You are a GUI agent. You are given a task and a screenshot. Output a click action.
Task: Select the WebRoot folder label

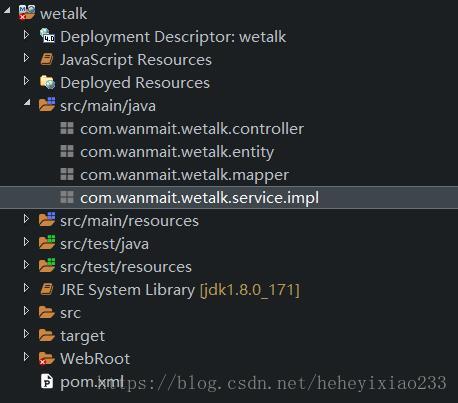point(95,359)
